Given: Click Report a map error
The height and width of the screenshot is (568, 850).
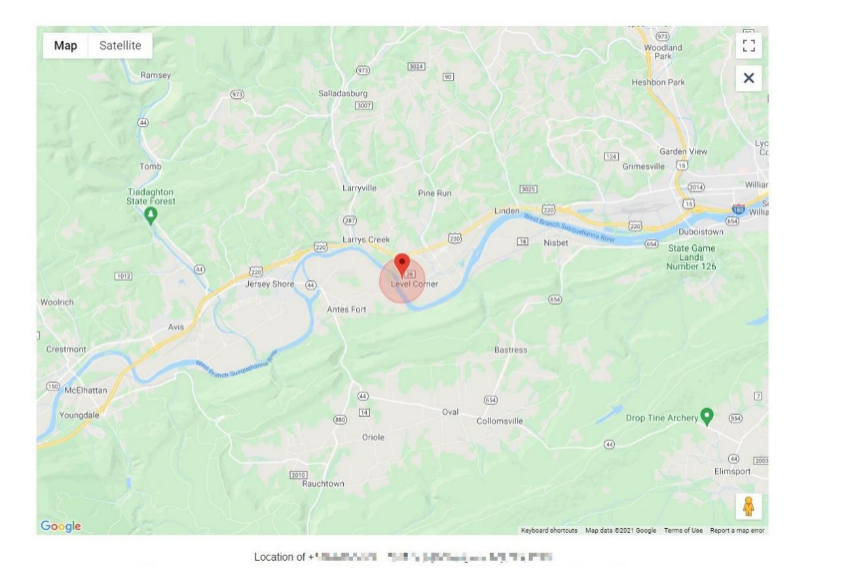Looking at the screenshot, I should (x=737, y=531).
